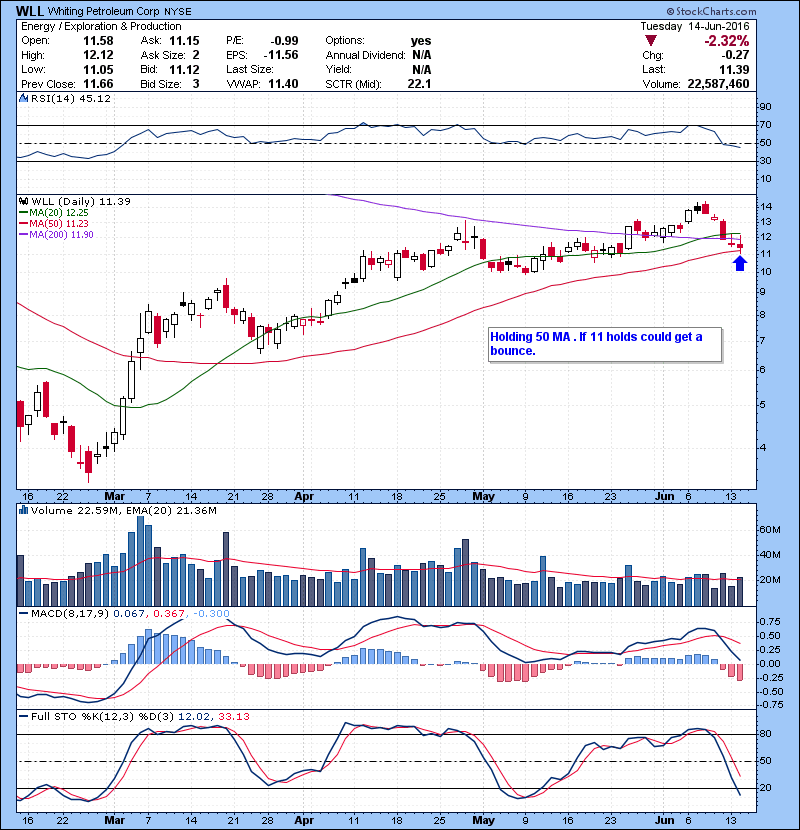The image size is (800, 830).
Task: Click the volume bars icon beside Volume label
Action: tap(24, 510)
